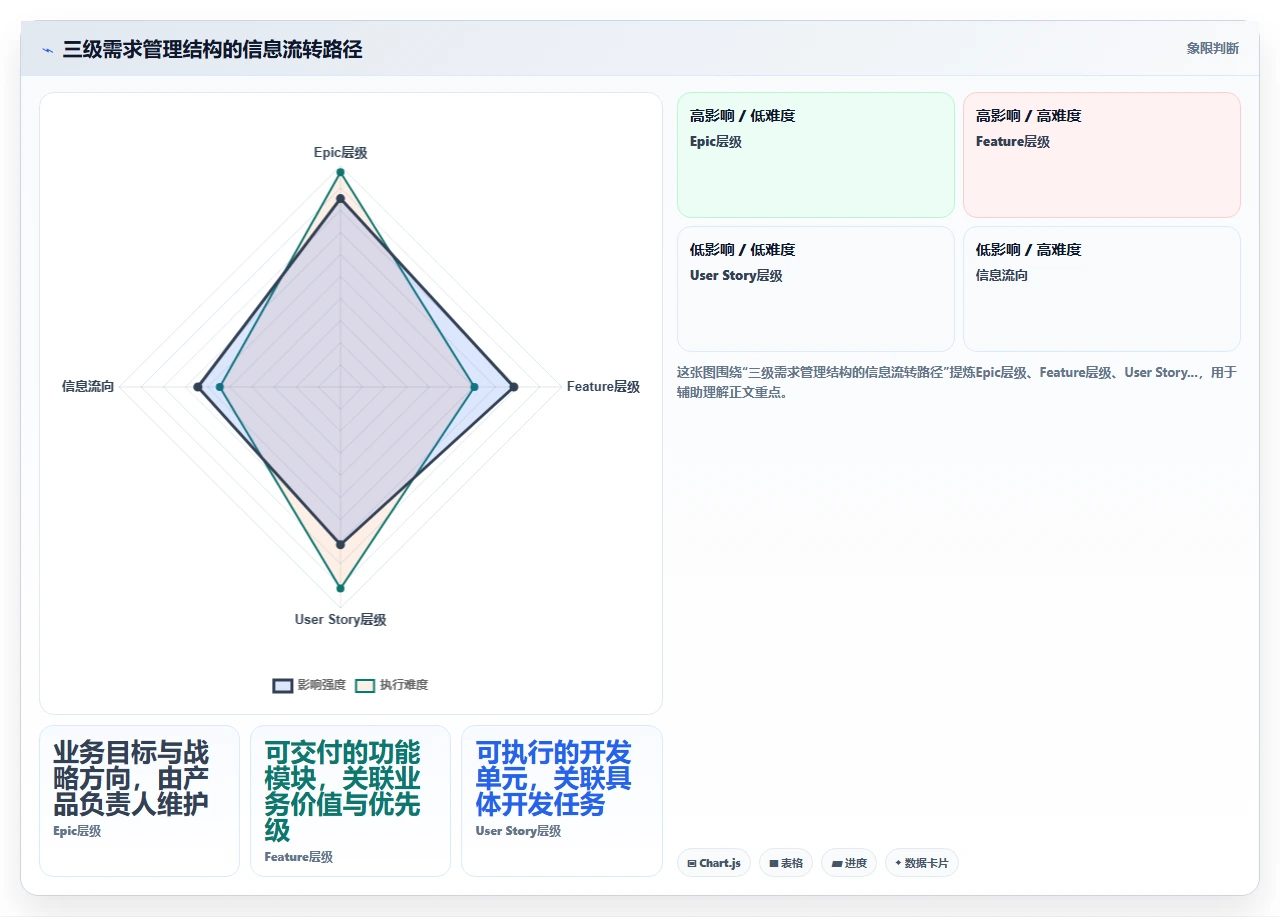Click the User Story层级 radar axis label

[340, 619]
